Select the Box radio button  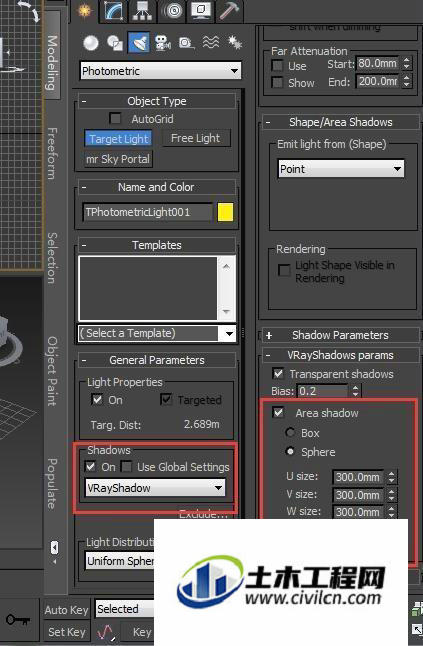(x=290, y=432)
